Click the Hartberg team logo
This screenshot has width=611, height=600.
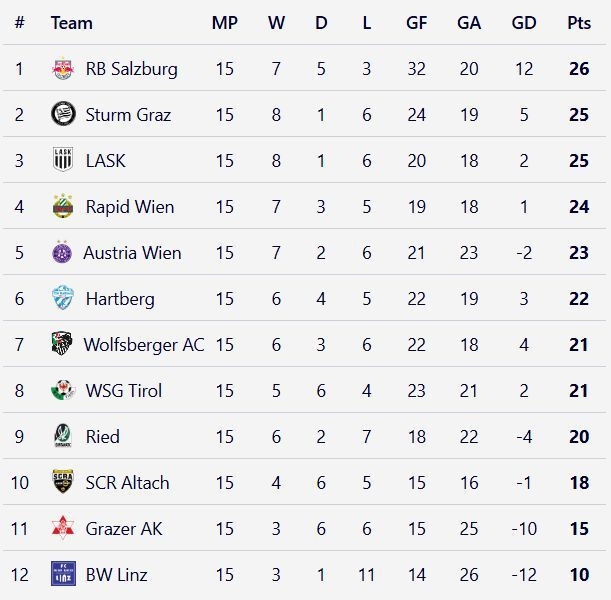63,299
